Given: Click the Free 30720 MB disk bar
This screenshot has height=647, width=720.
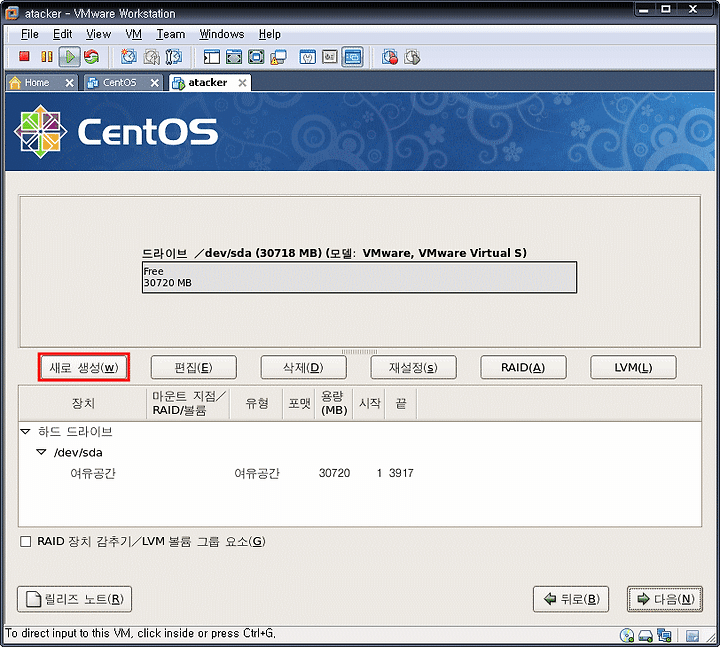Looking at the screenshot, I should (x=359, y=277).
